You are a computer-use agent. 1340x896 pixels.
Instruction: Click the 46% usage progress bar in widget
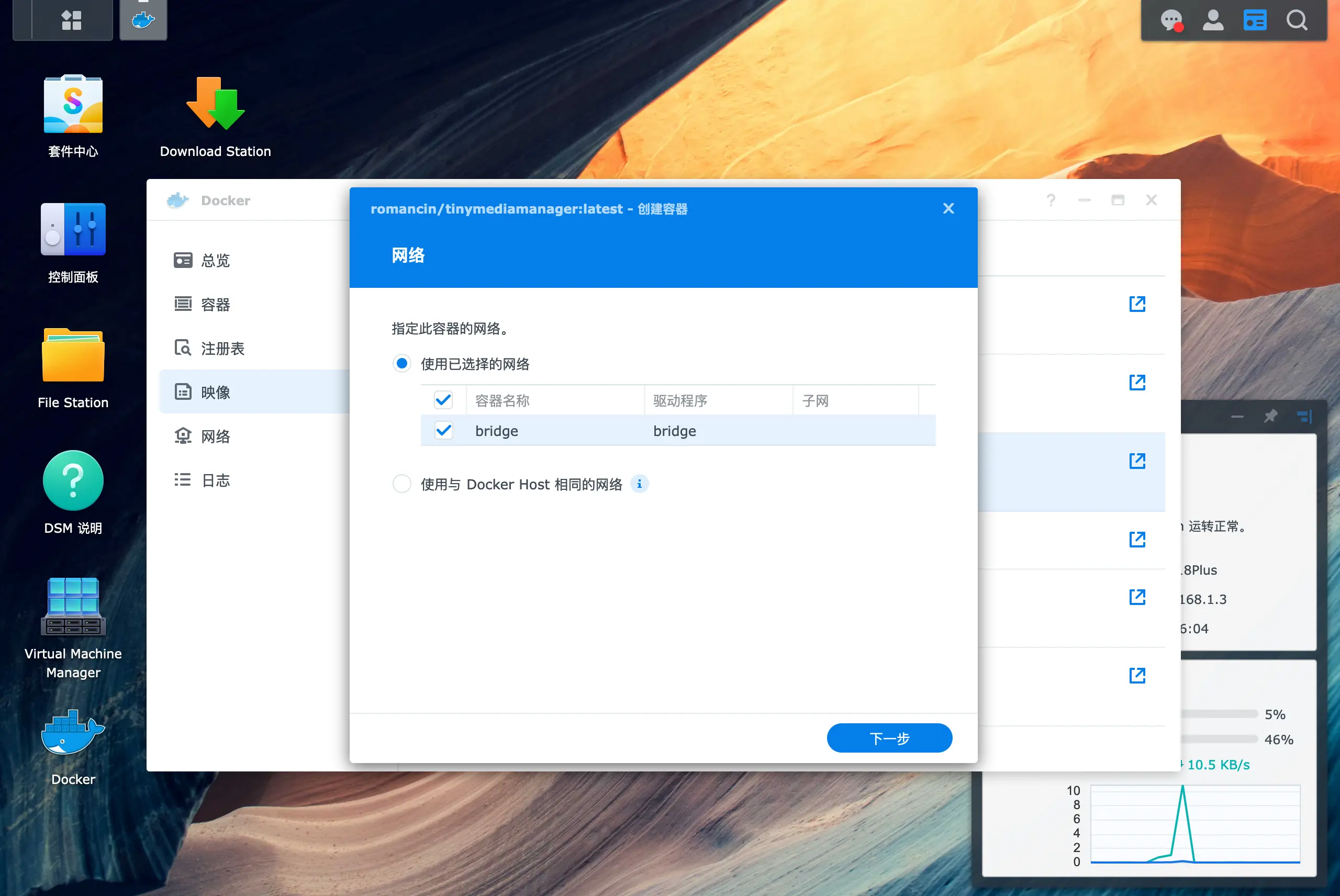pos(1219,740)
